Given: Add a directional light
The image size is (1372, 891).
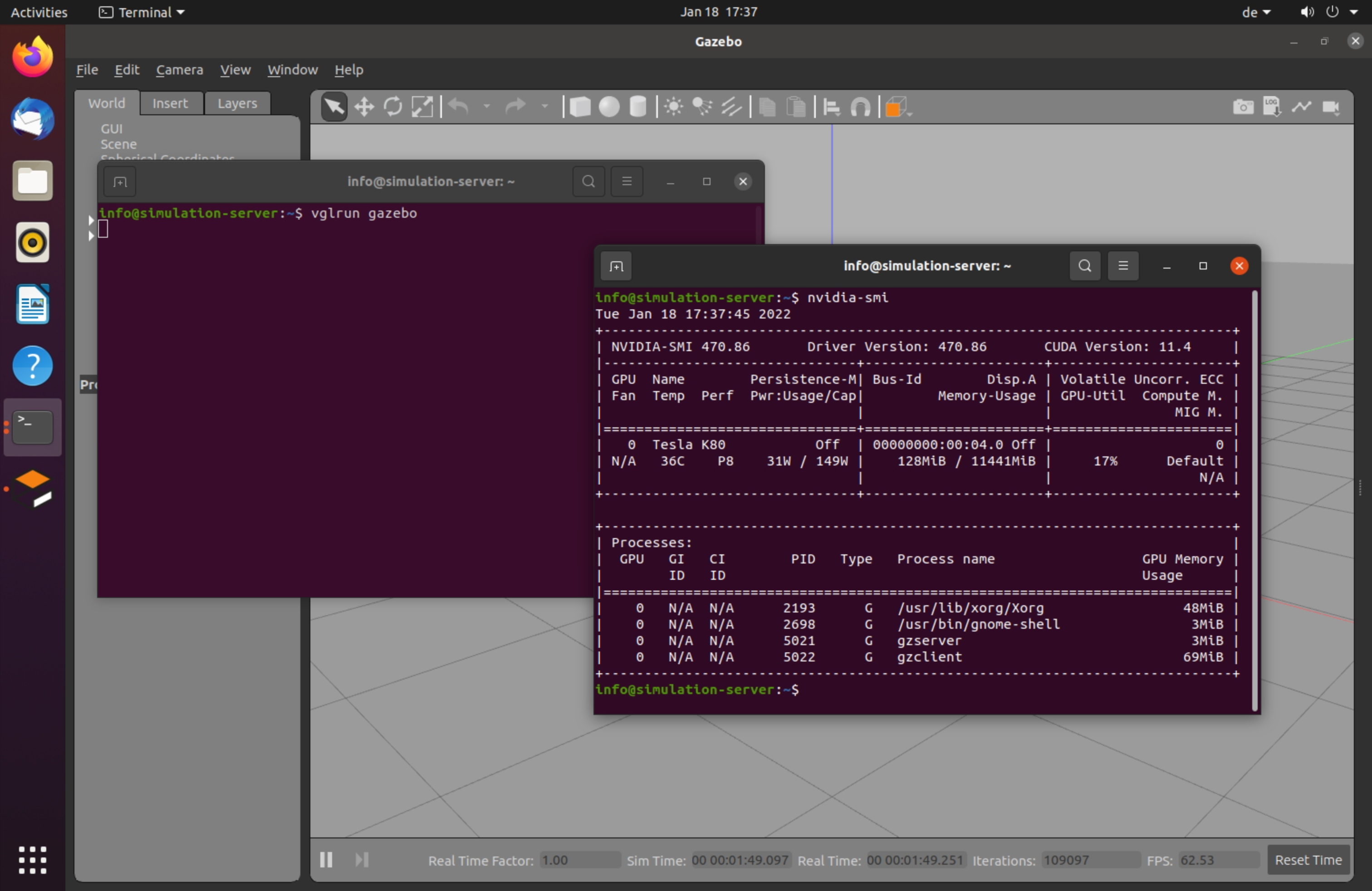Looking at the screenshot, I should point(731,107).
